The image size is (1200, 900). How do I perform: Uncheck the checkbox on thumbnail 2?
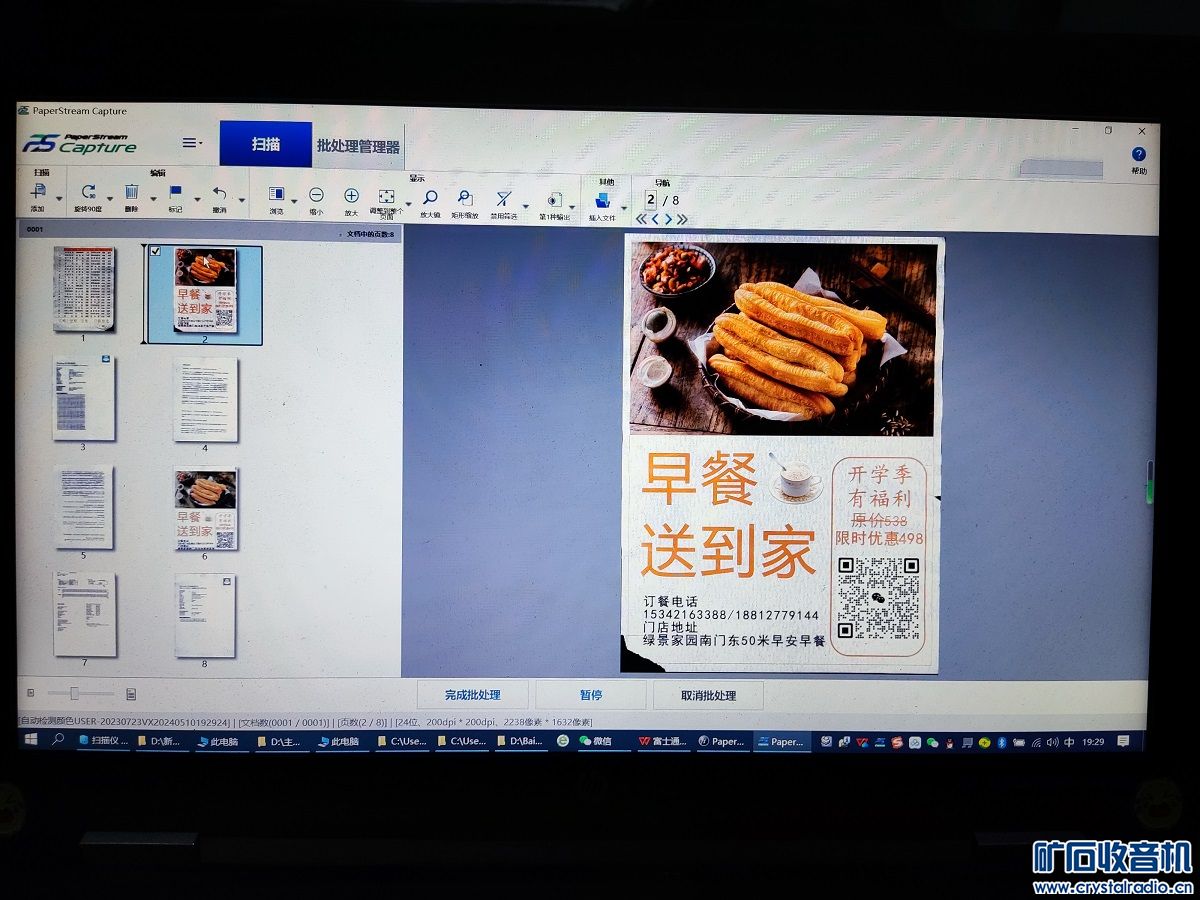155,252
